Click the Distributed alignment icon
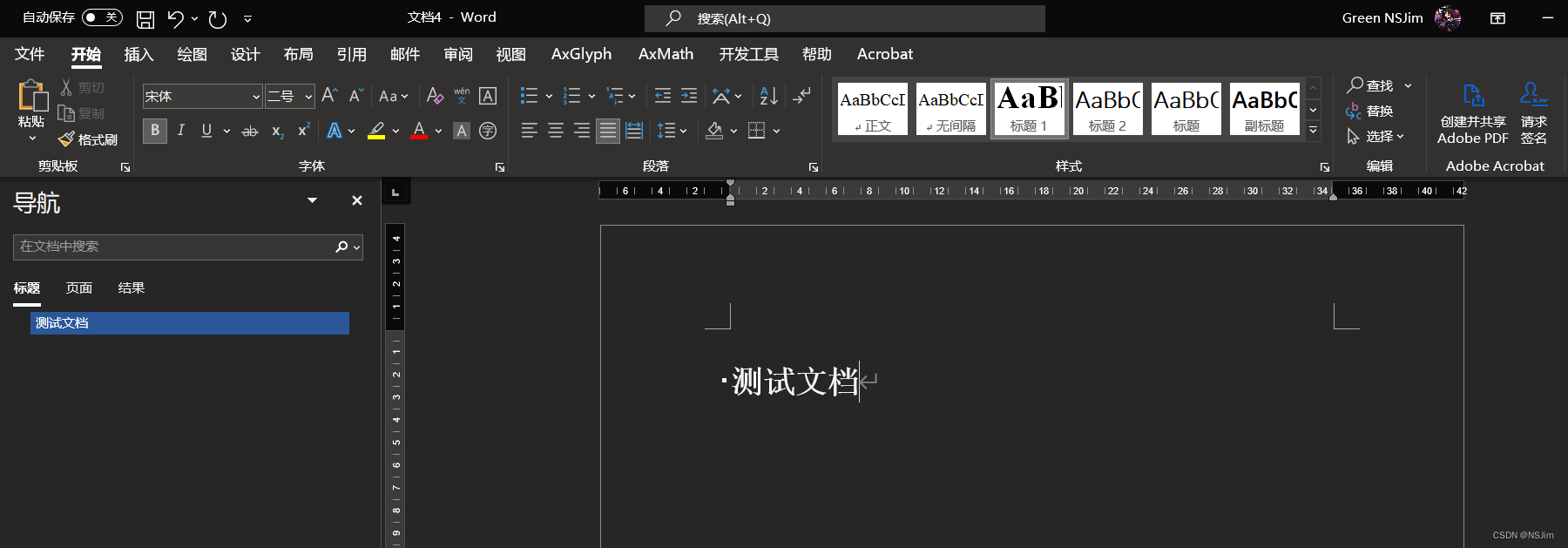 [634, 131]
